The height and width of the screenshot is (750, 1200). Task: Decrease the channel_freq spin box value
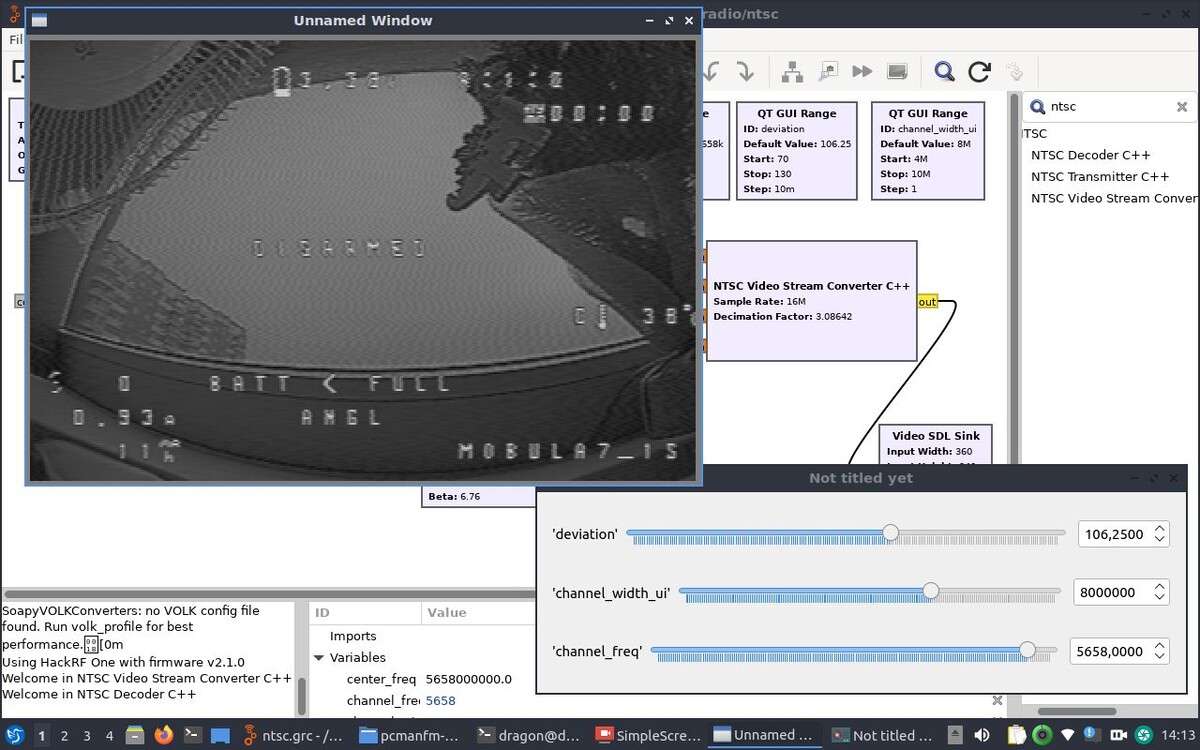1159,657
